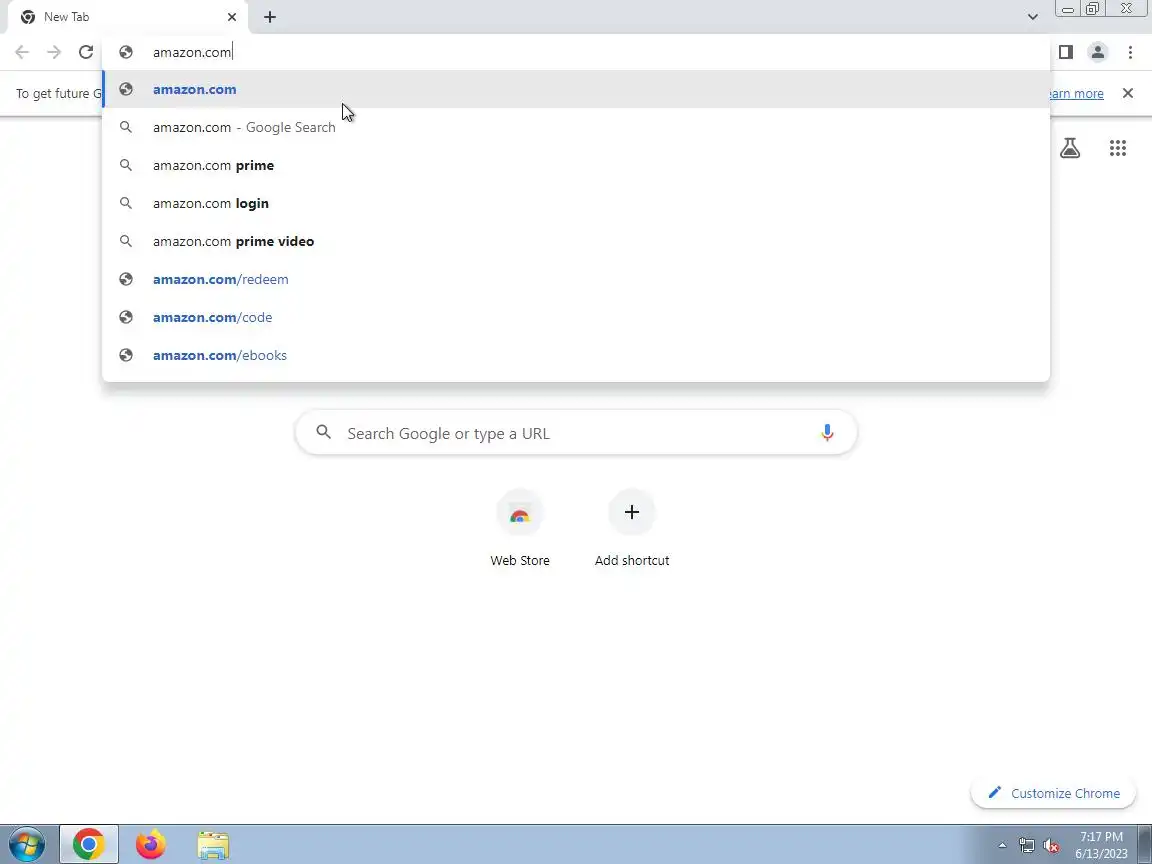Open the profile avatar menu
This screenshot has width=1152, height=864.
1098,52
